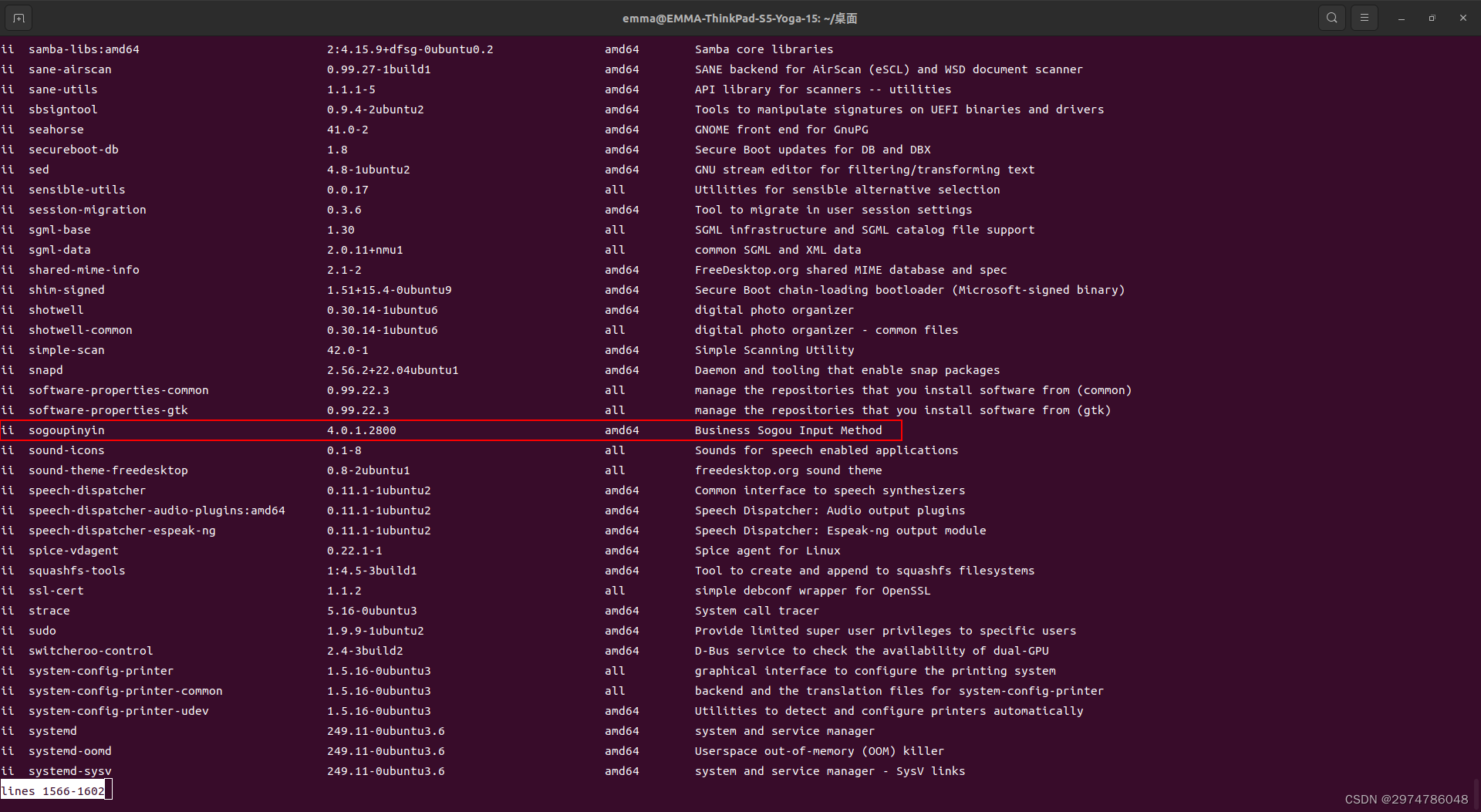Select the version 4.0.1.2800

pos(361,430)
